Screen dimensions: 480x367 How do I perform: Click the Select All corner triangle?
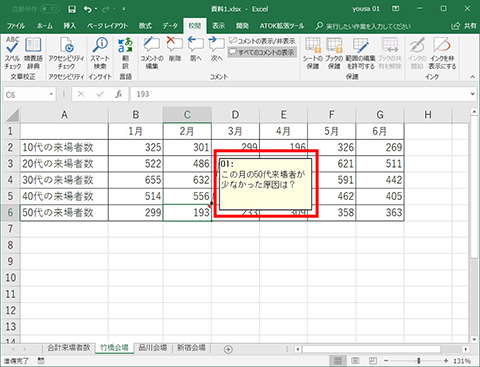(12, 115)
